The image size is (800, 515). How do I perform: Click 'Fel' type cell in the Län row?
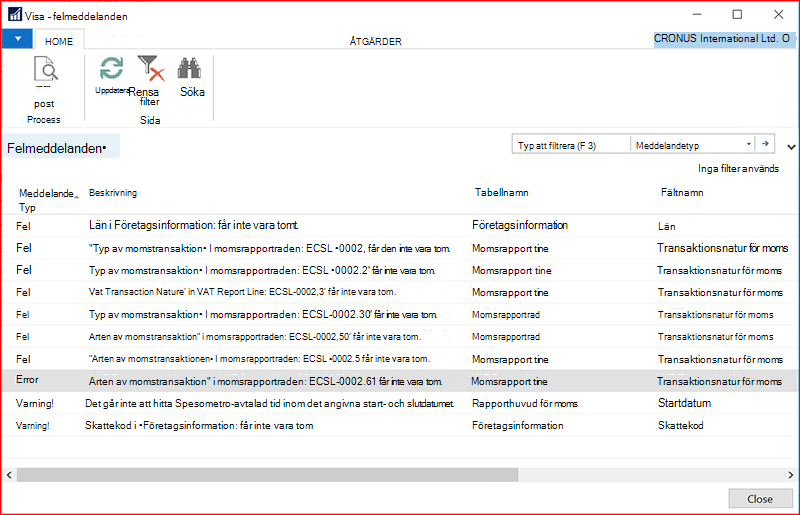point(23,226)
